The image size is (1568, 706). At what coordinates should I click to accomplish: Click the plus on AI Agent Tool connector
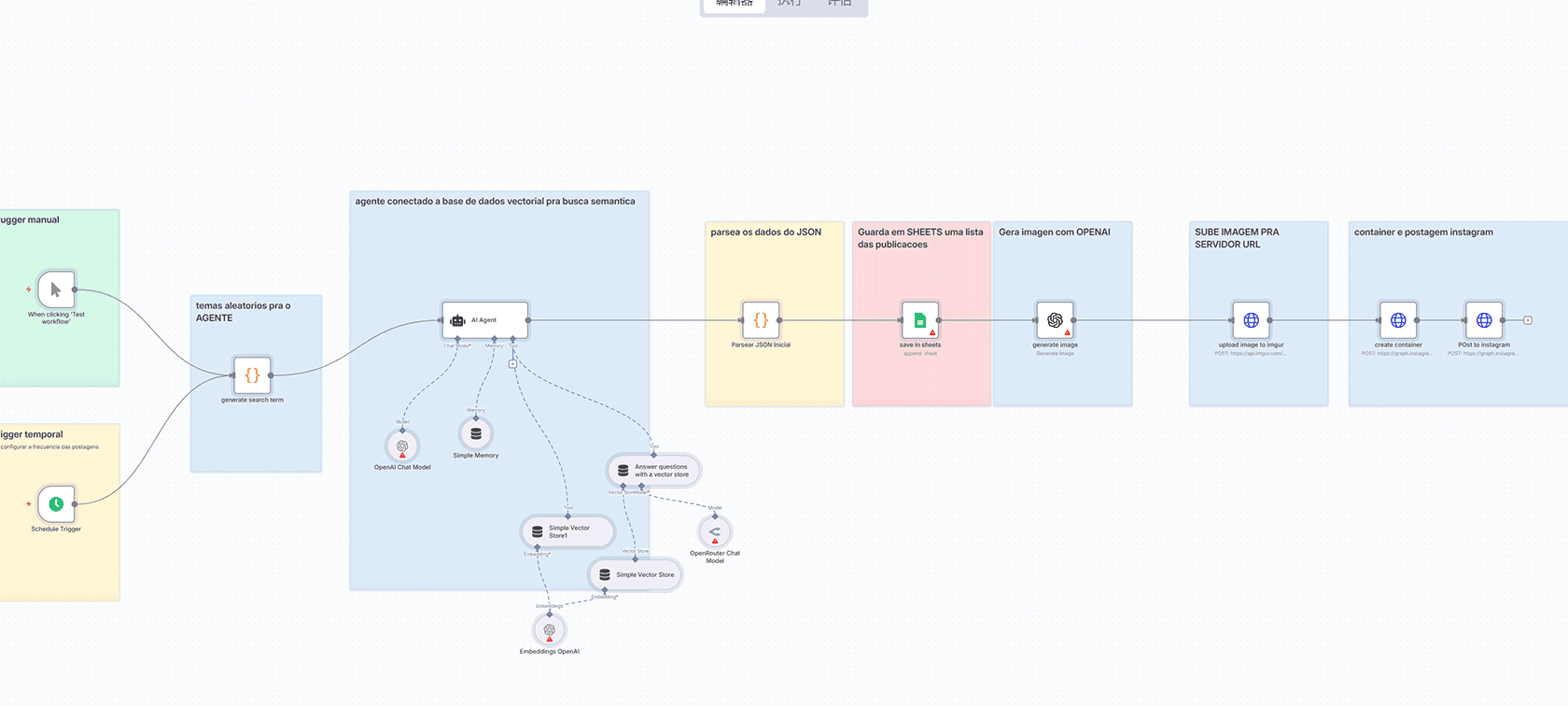click(512, 364)
